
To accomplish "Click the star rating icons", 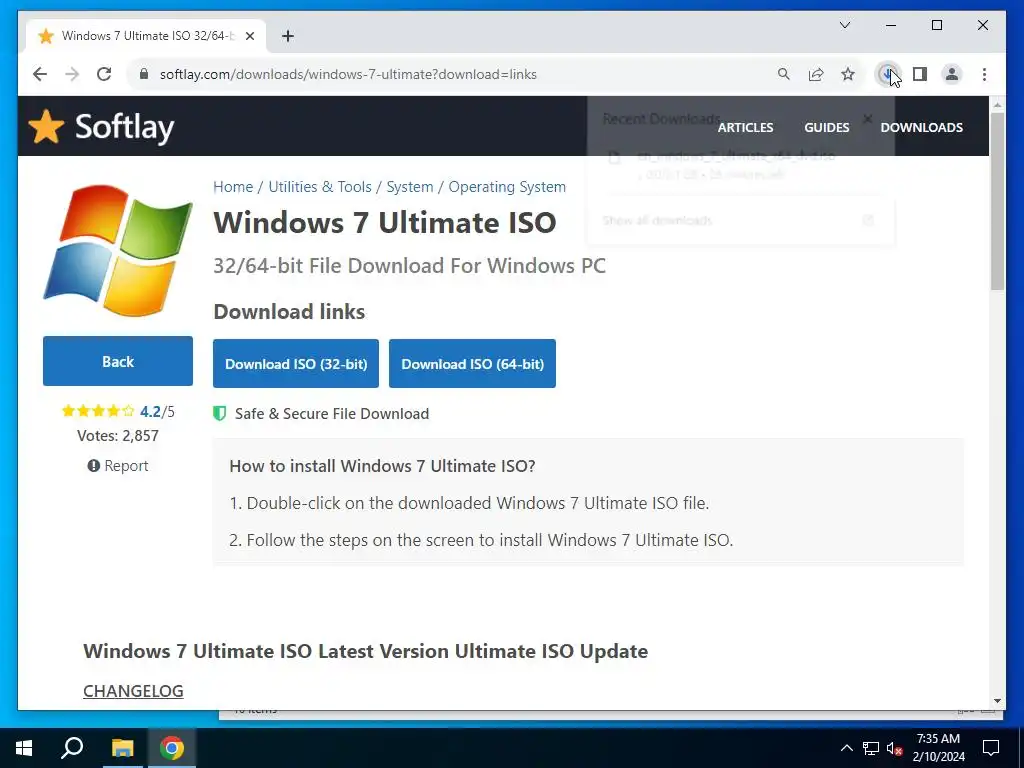I will pyautogui.click(x=98, y=411).
